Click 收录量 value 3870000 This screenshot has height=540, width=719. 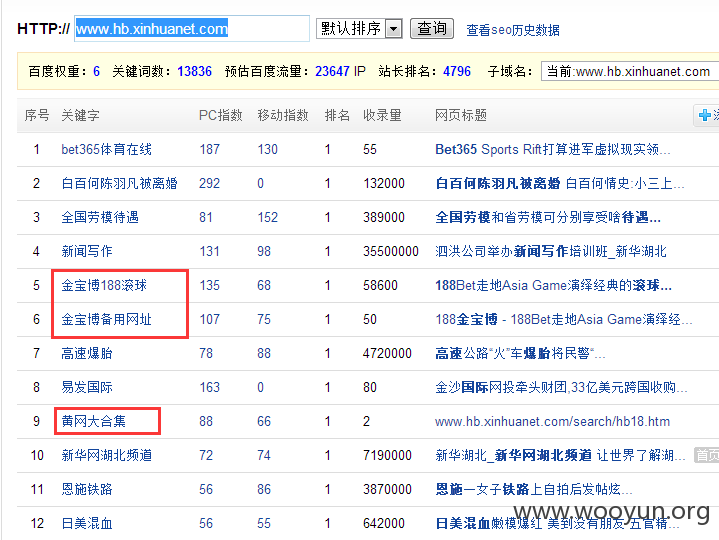[387, 489]
